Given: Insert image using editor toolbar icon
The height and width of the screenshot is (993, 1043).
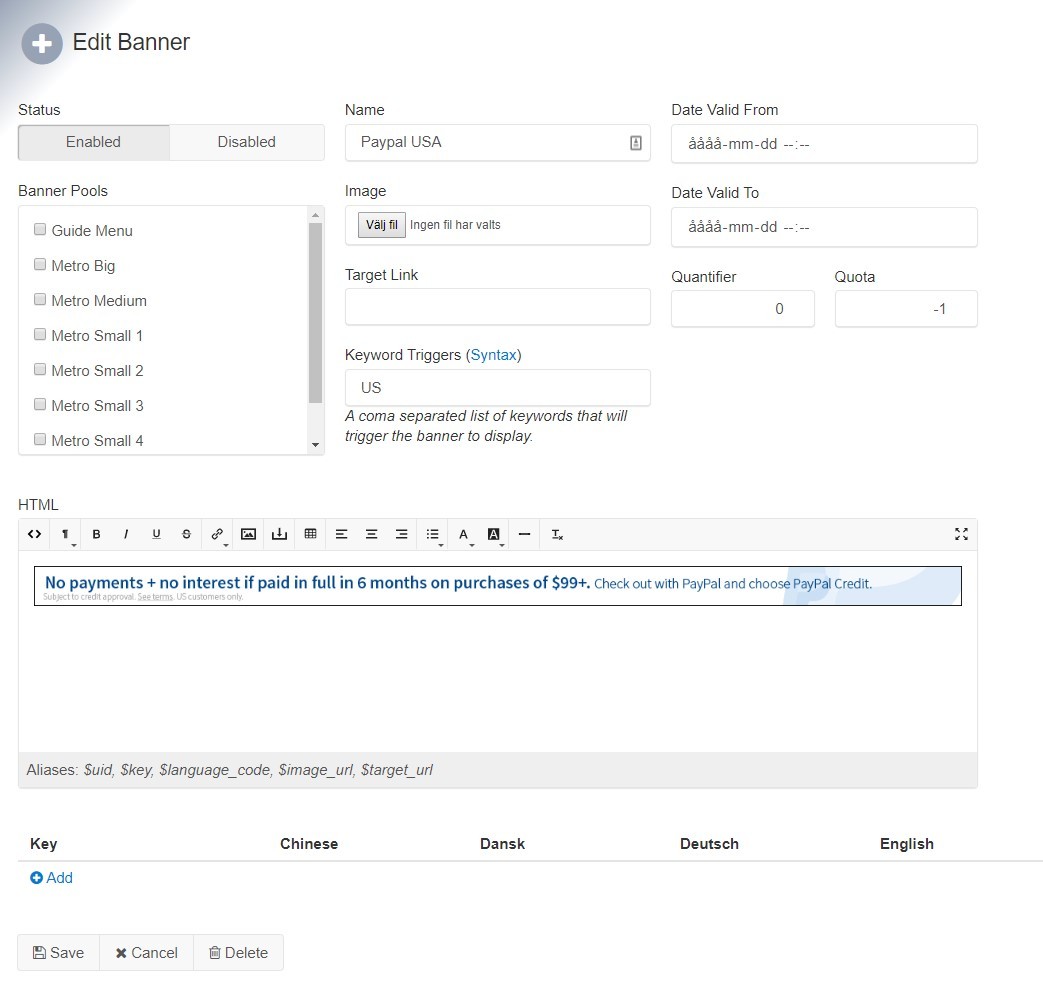Looking at the screenshot, I should [x=248, y=534].
